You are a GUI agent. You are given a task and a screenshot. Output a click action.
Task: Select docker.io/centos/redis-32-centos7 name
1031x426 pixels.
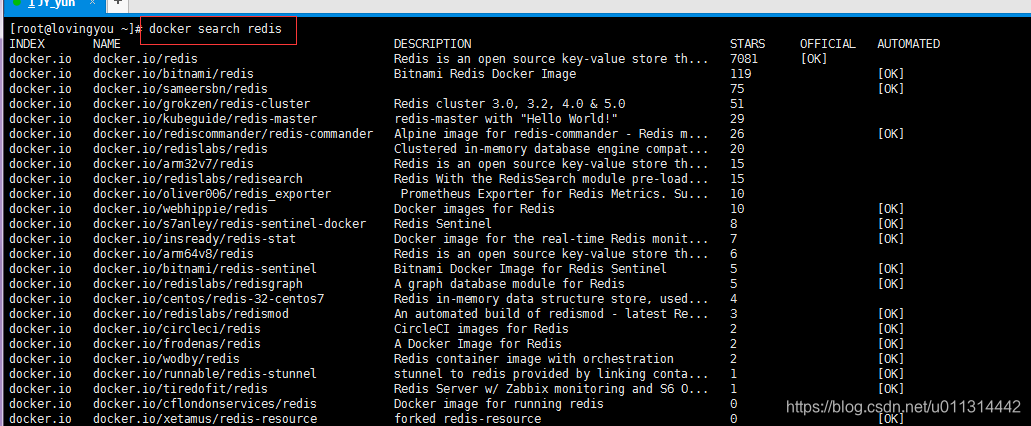[x=208, y=299]
